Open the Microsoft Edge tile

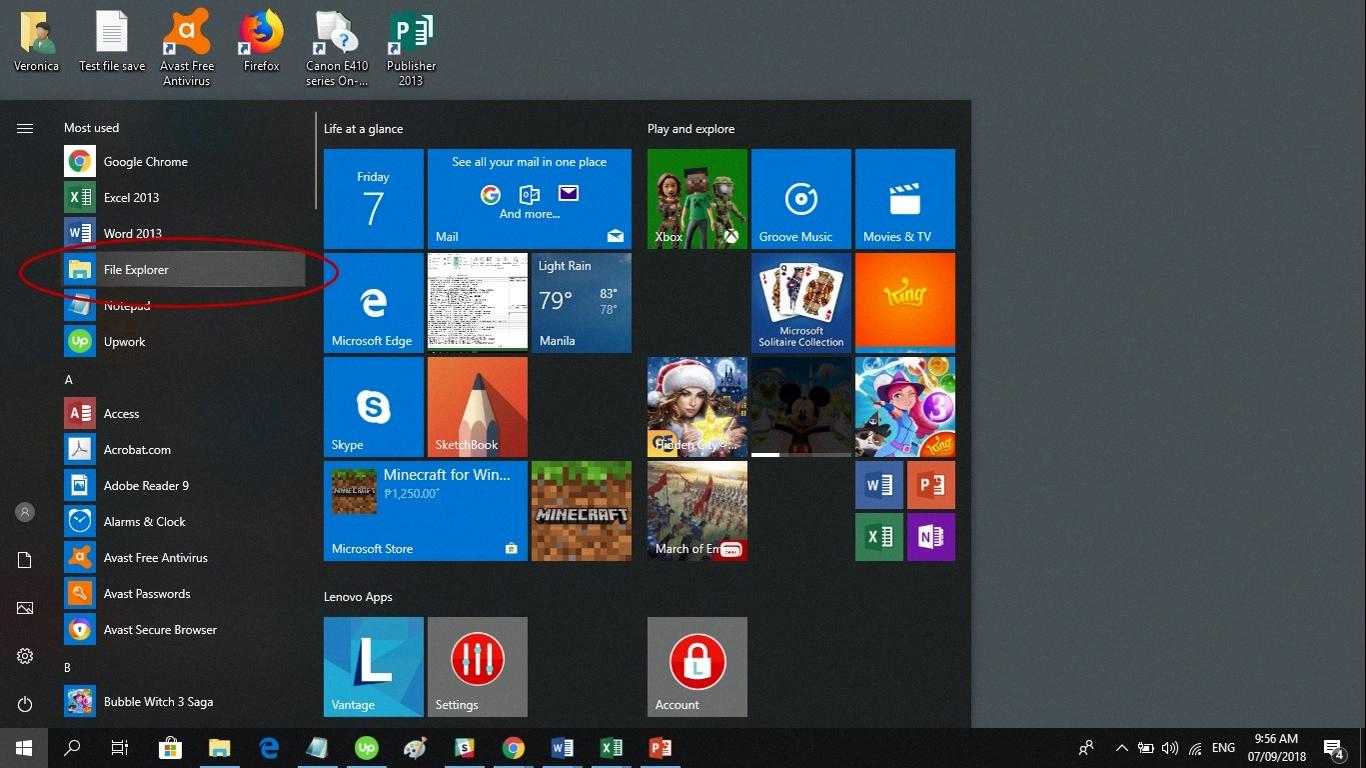point(373,303)
